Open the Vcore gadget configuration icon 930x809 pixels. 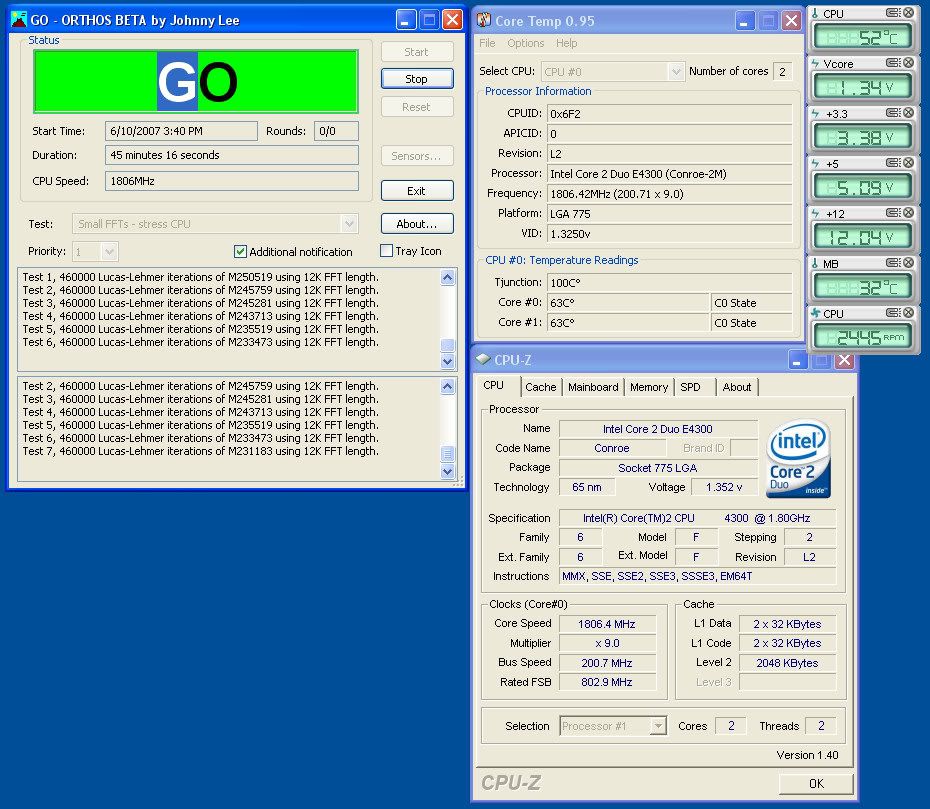pyautogui.click(x=893, y=62)
